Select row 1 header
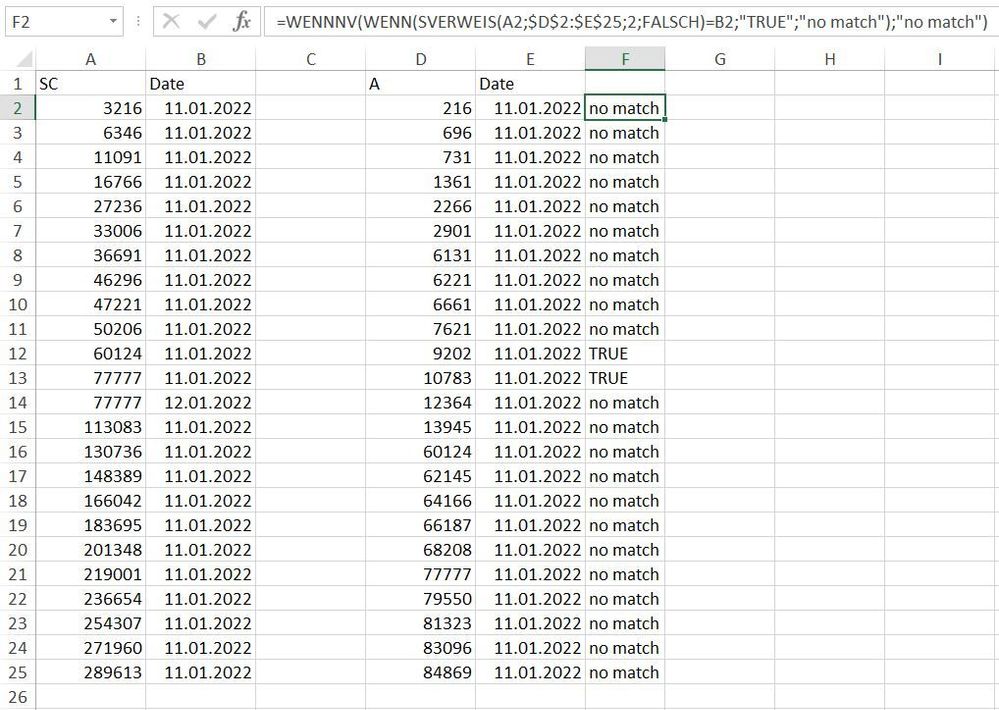The width and height of the screenshot is (999, 710). 18,83
